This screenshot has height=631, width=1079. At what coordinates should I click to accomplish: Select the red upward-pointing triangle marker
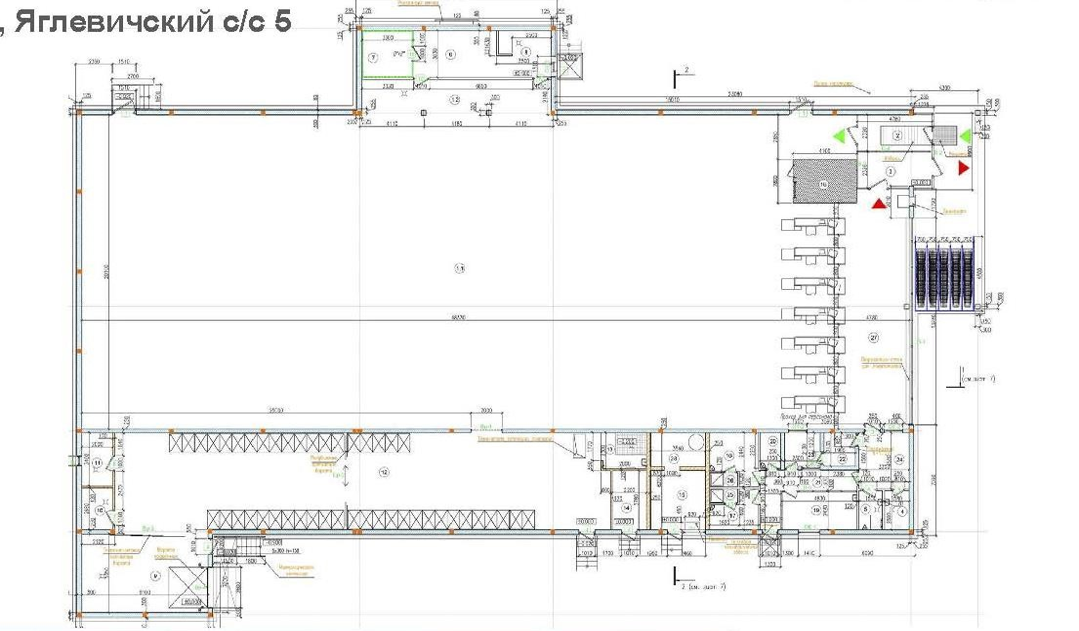[x=878, y=204]
